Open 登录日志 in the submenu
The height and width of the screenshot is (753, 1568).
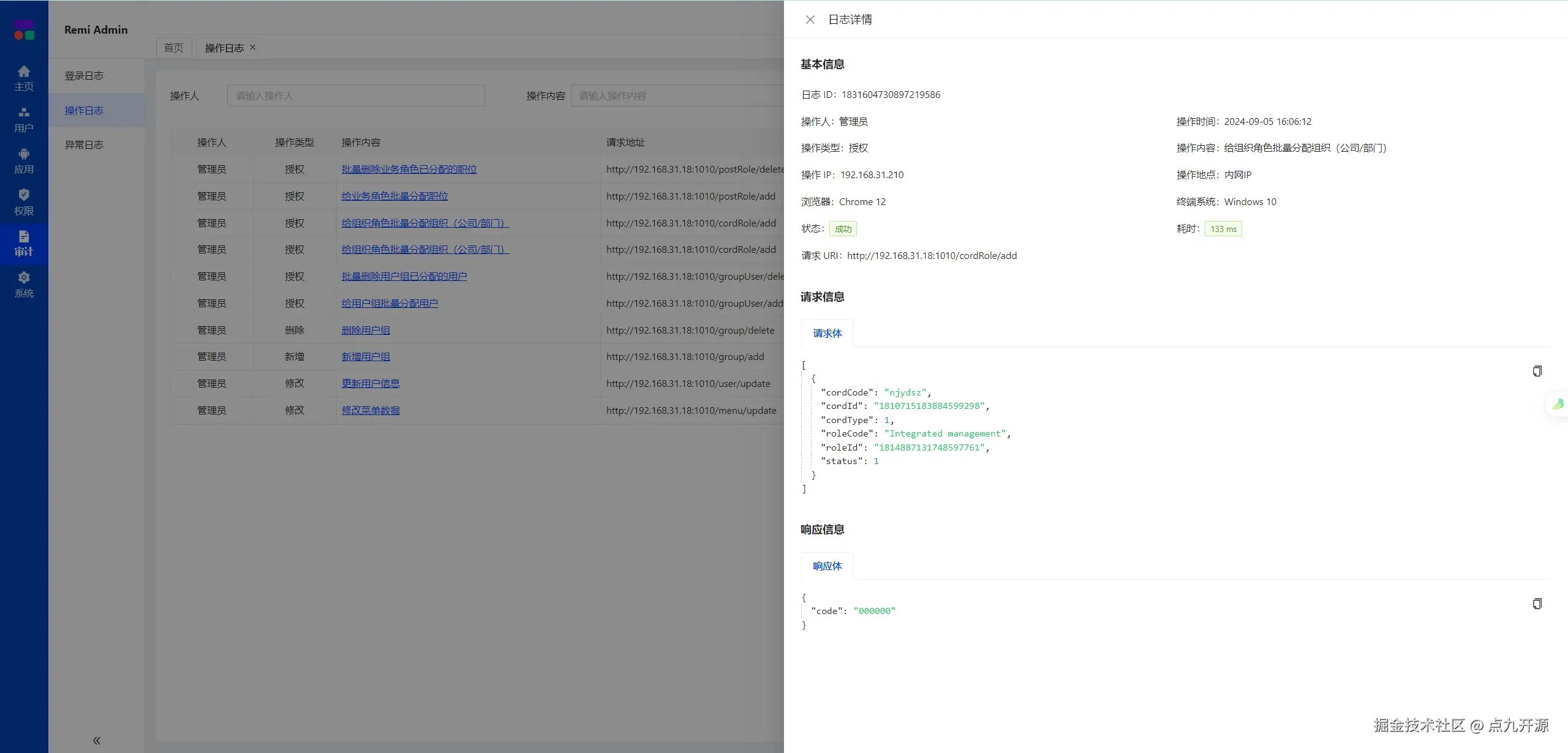point(84,76)
